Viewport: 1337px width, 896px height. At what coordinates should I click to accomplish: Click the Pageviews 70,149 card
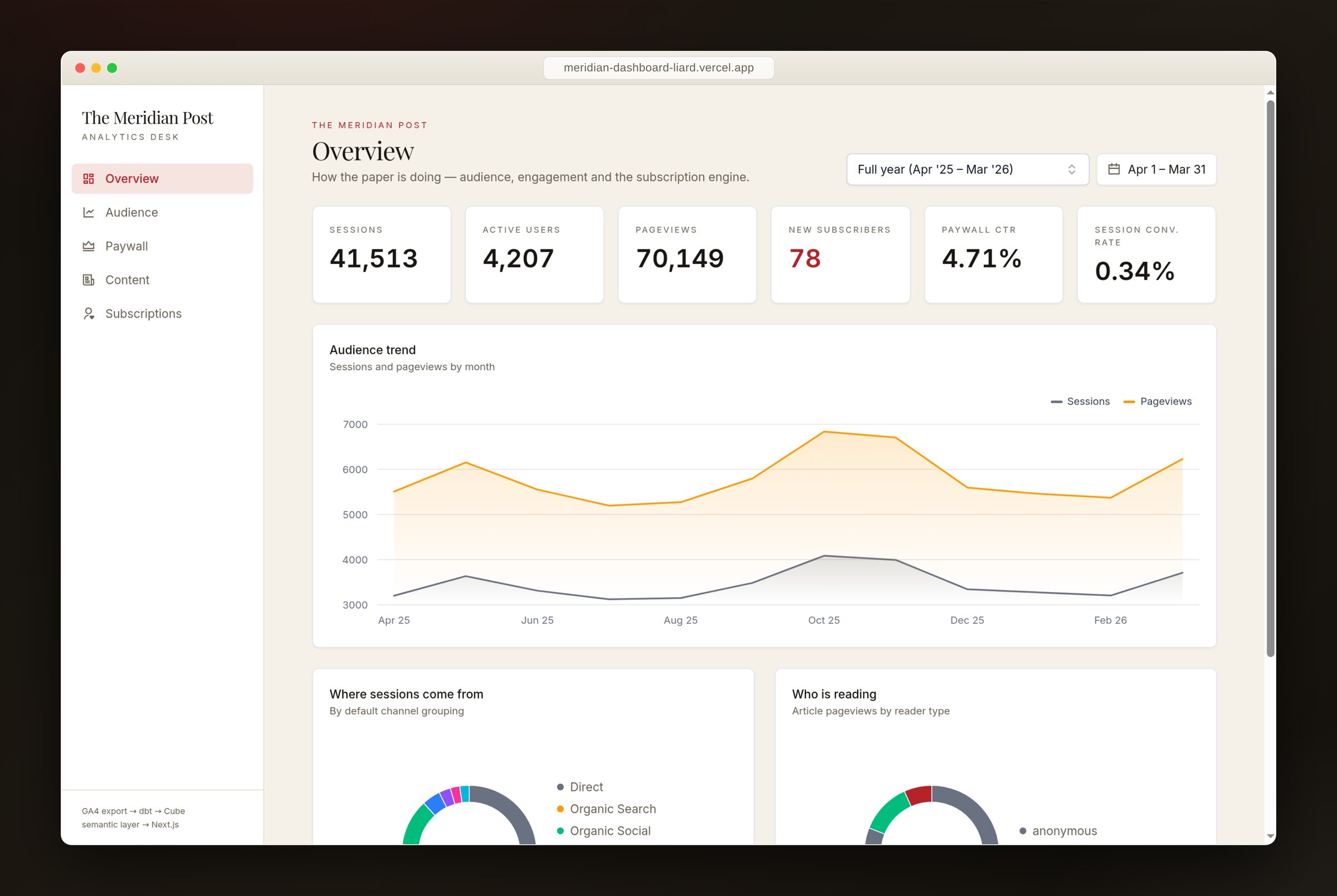(x=687, y=255)
